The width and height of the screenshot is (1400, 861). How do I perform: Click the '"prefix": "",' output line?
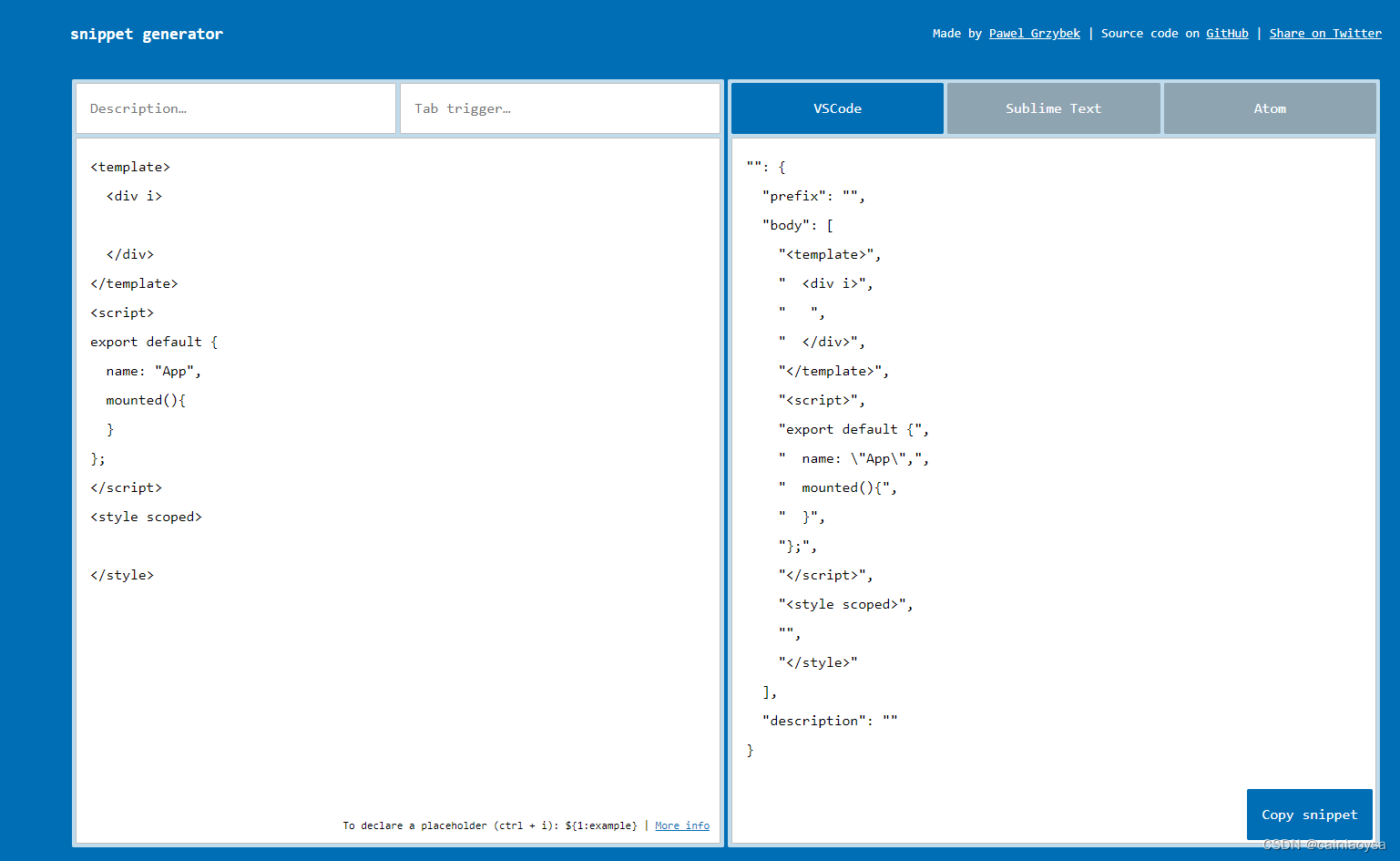(x=813, y=196)
